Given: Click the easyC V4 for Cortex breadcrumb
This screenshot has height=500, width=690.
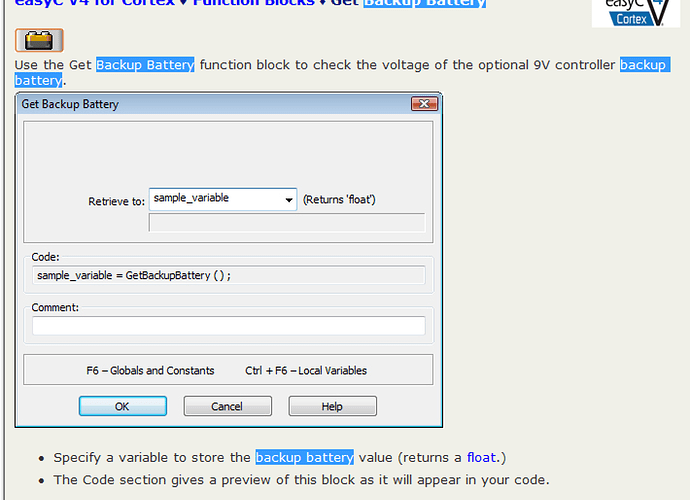Looking at the screenshot, I should (x=95, y=3).
